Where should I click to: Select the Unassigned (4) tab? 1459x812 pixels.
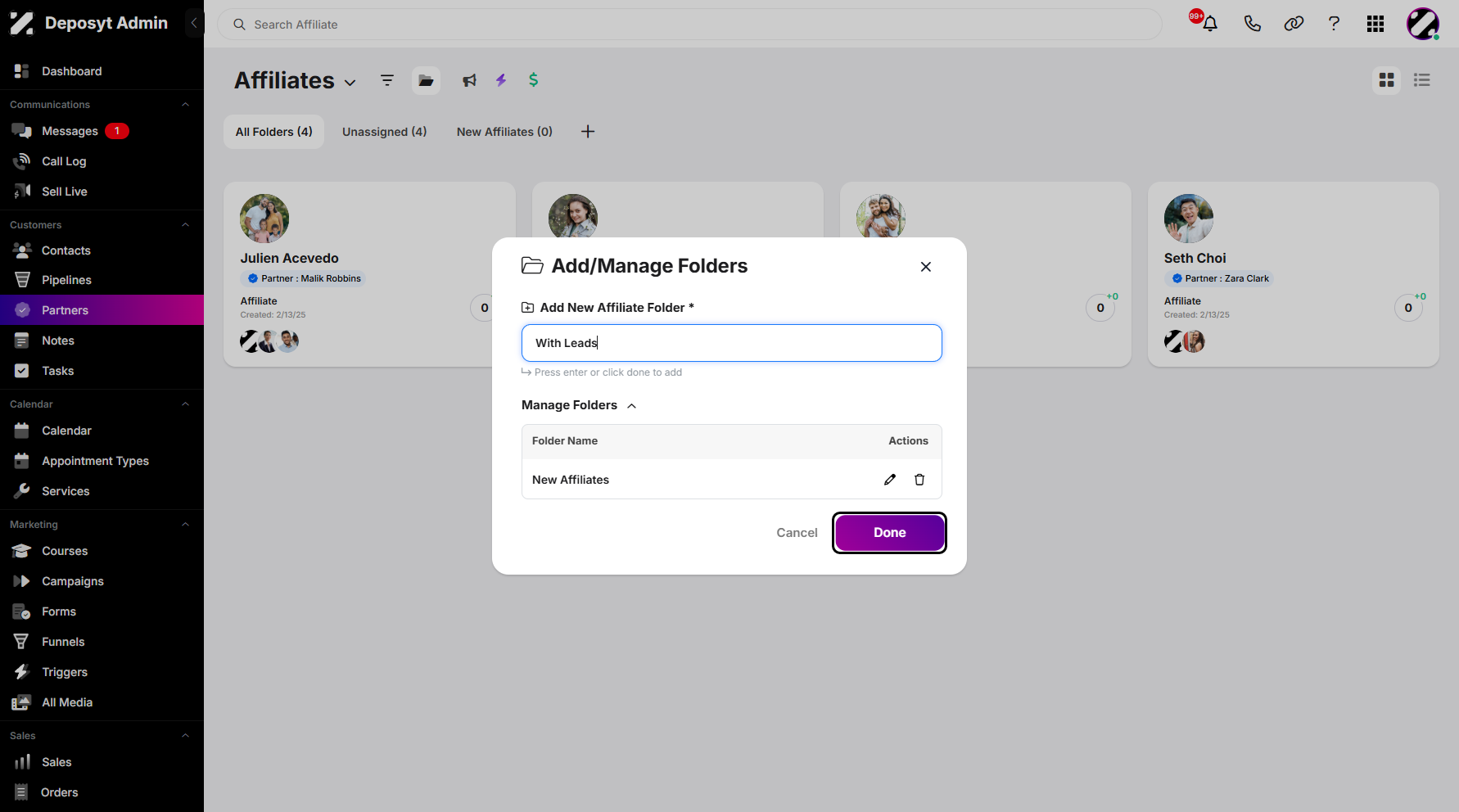[385, 132]
